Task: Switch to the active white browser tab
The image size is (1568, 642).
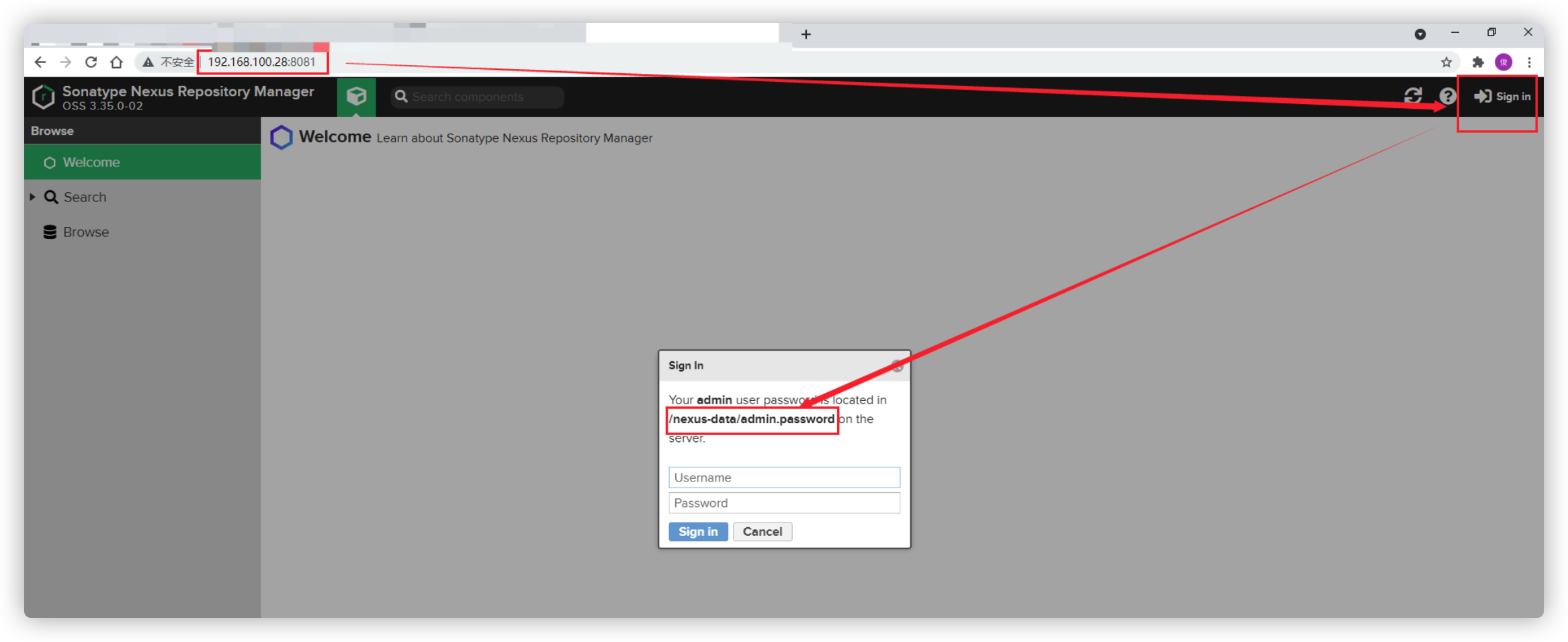Action: point(682,34)
